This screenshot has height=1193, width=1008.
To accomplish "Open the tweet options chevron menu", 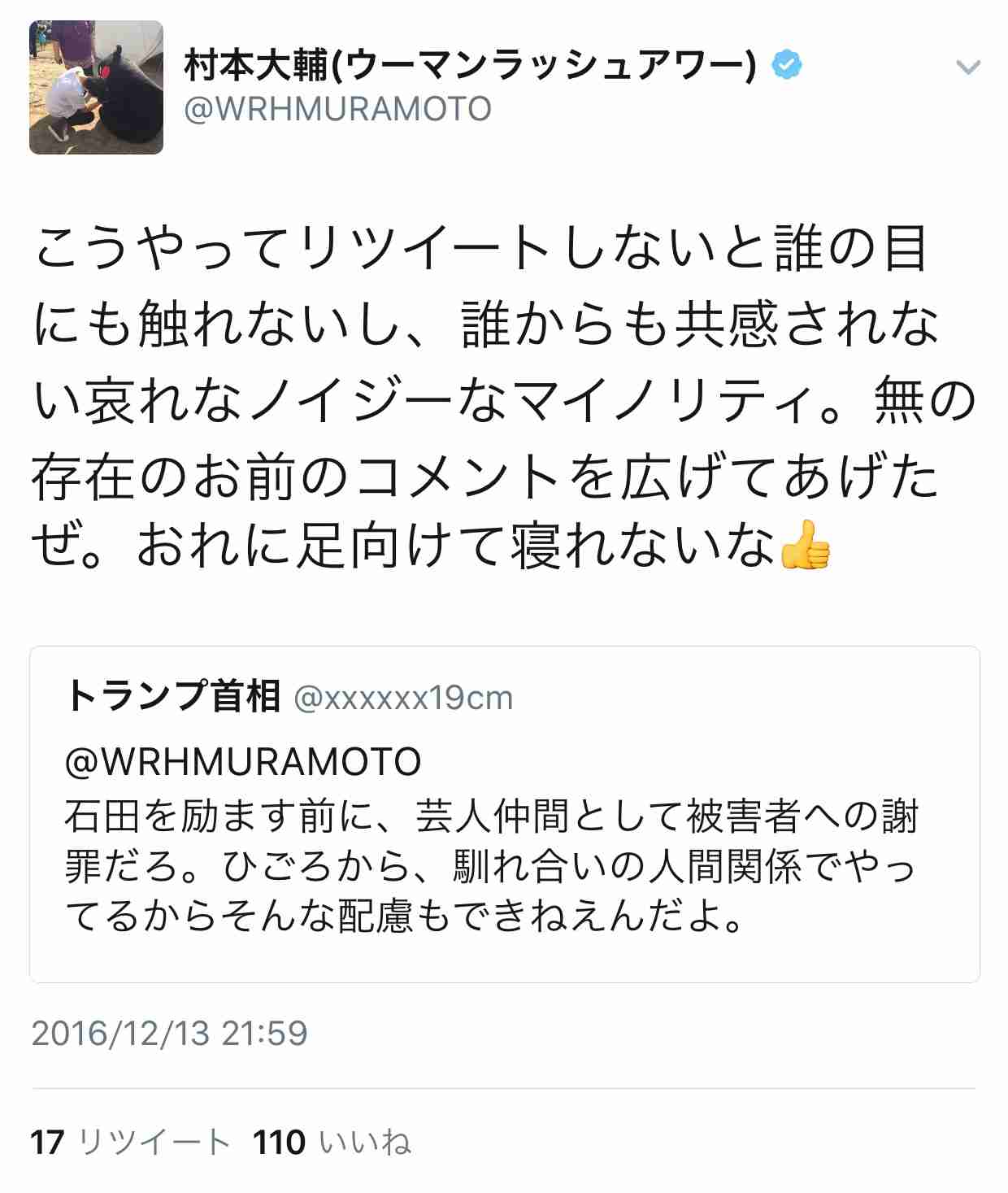I will point(967,67).
